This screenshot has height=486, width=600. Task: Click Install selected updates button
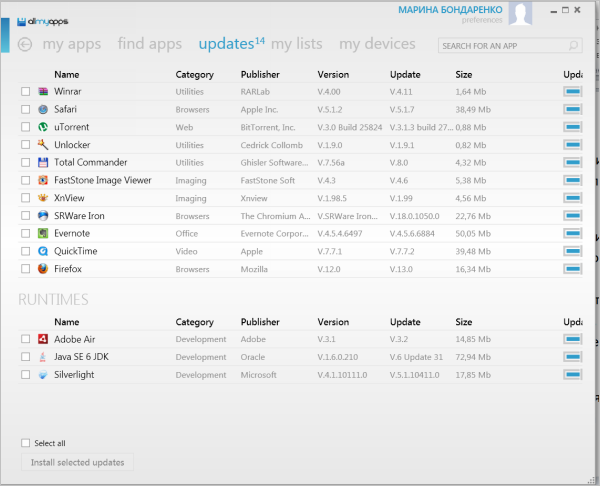tap(77, 462)
